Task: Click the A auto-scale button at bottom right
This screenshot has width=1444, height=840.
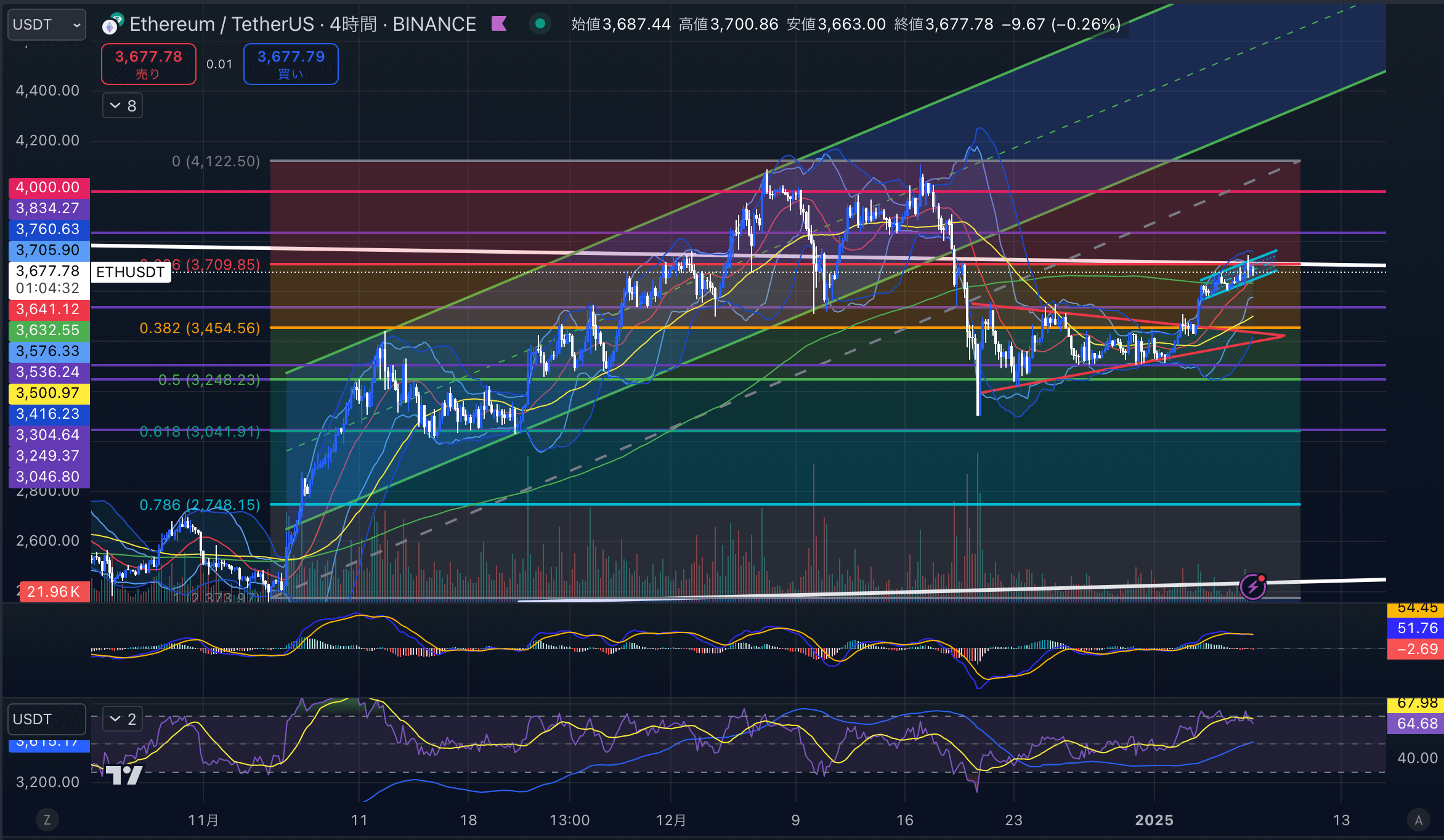Action: 1419,820
